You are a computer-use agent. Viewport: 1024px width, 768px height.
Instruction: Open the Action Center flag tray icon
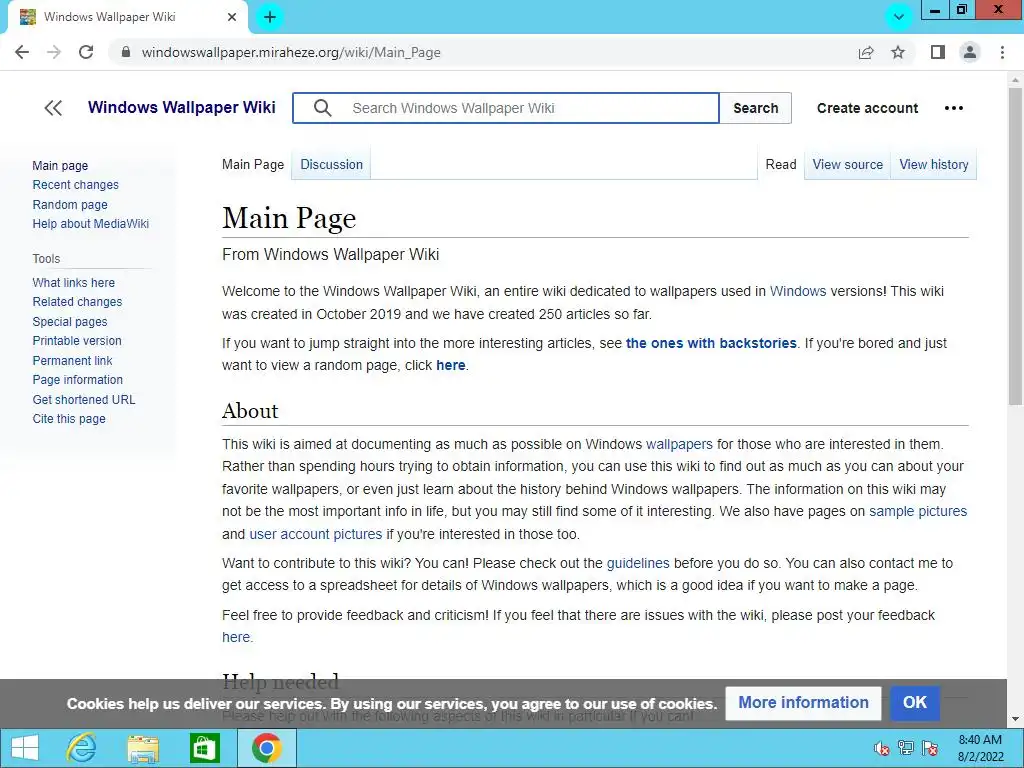tap(930, 748)
